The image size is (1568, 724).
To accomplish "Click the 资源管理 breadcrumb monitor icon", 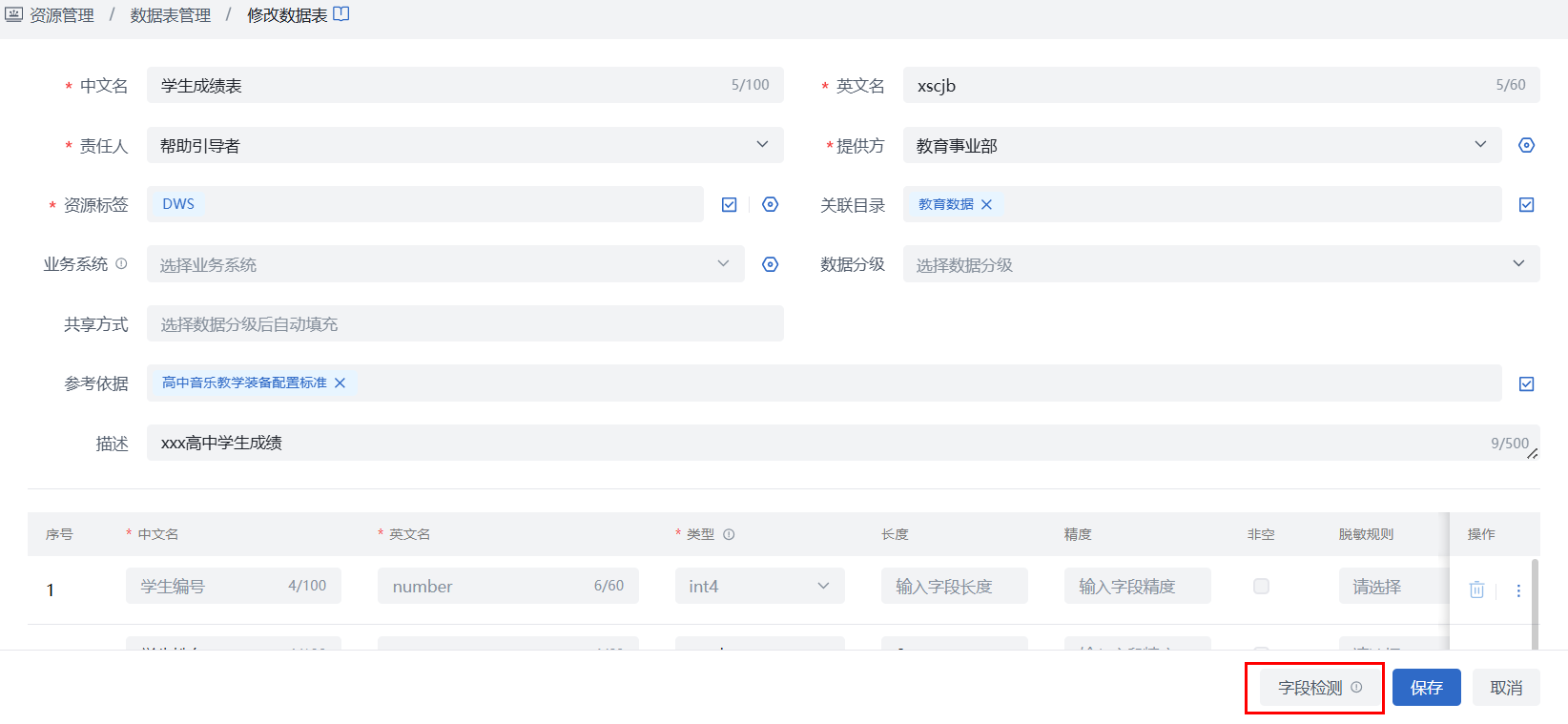I will (13, 14).
